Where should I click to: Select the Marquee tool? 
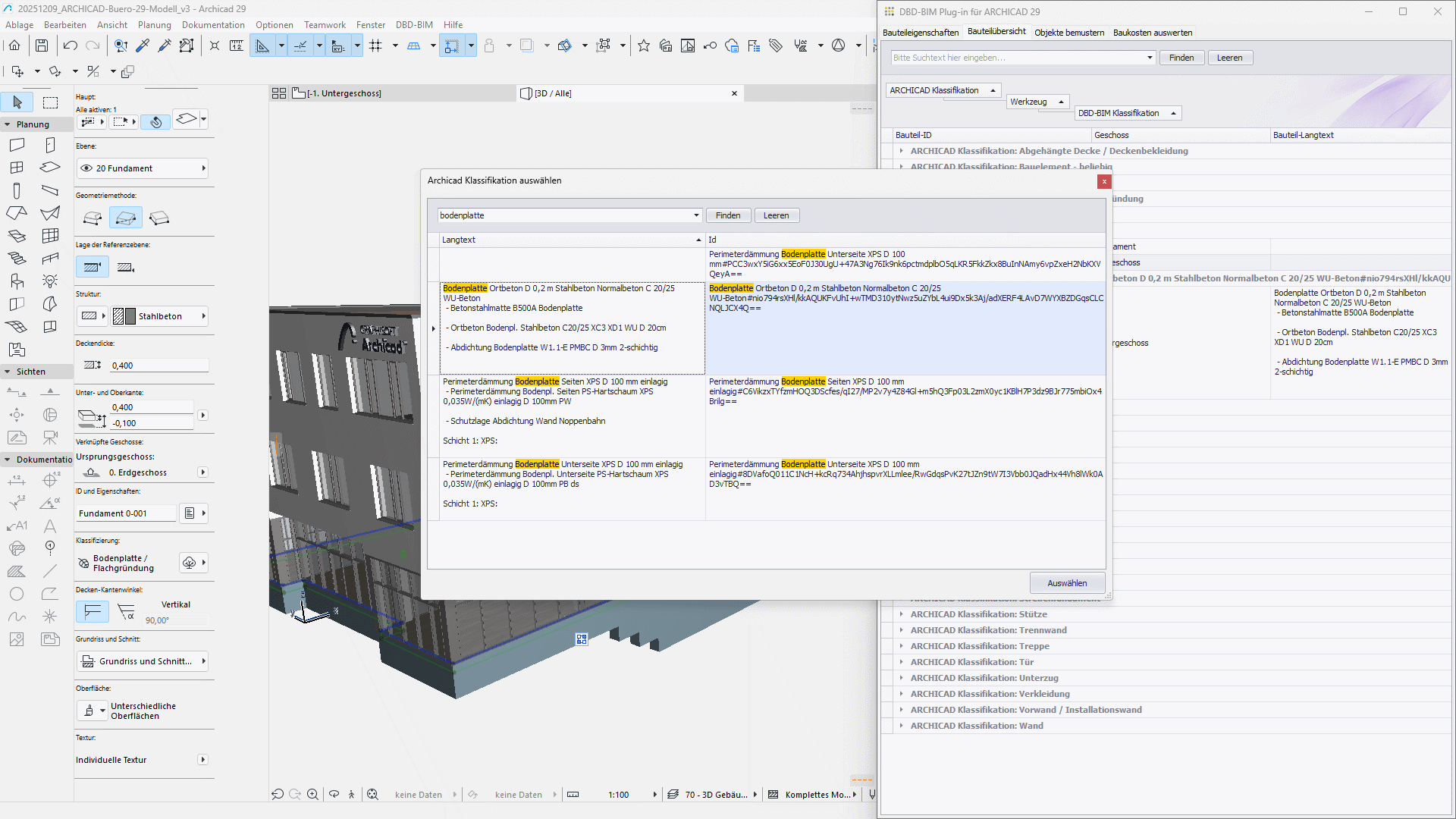tap(50, 102)
